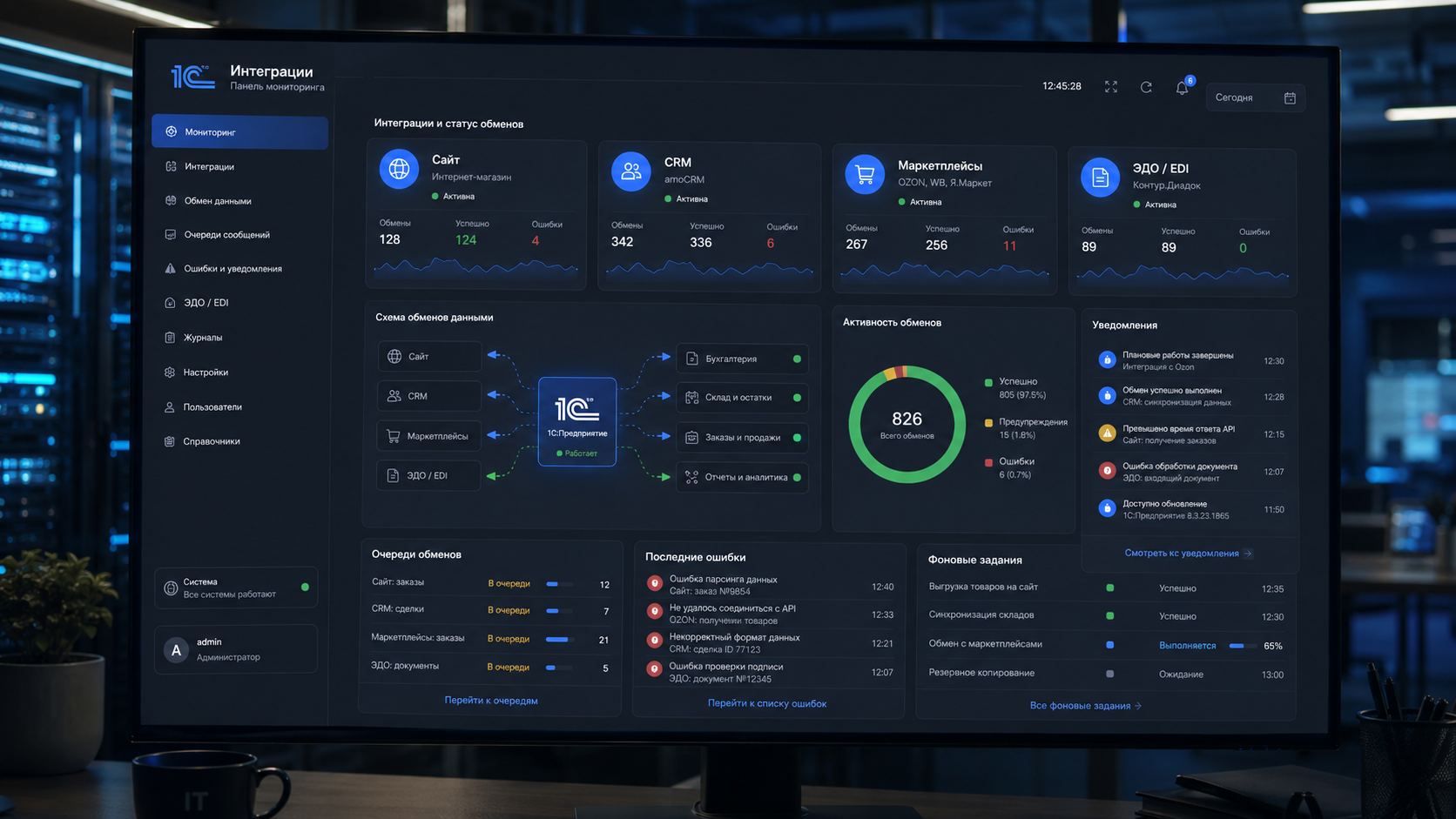
Task: Click error icon for Некорректный формат данных
Action: [655, 640]
